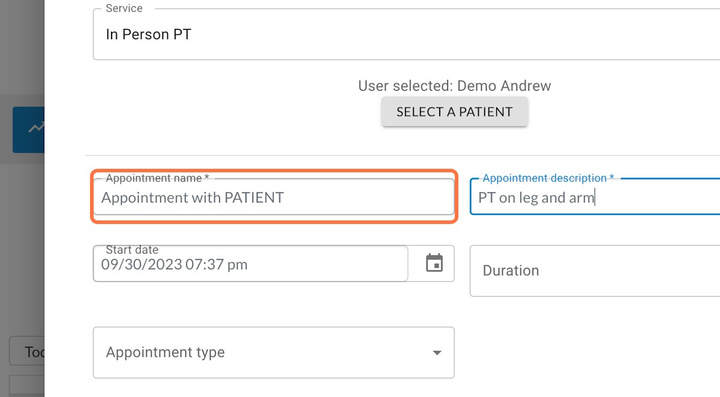Open the calendar date picker icon
Image resolution: width=720 pixels, height=397 pixels.
434,263
